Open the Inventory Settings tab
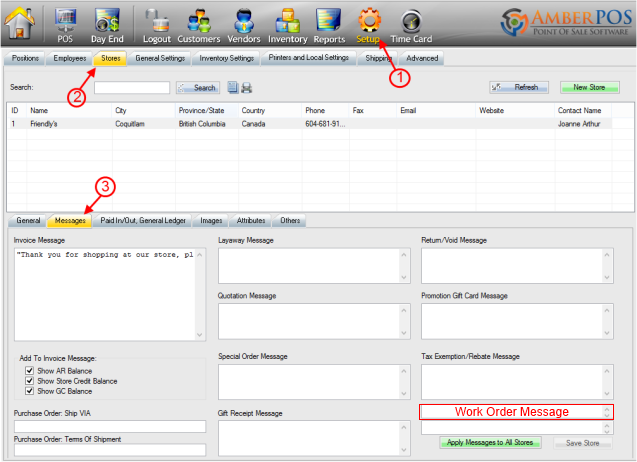Screen dimensions: 637x462 click(x=226, y=58)
